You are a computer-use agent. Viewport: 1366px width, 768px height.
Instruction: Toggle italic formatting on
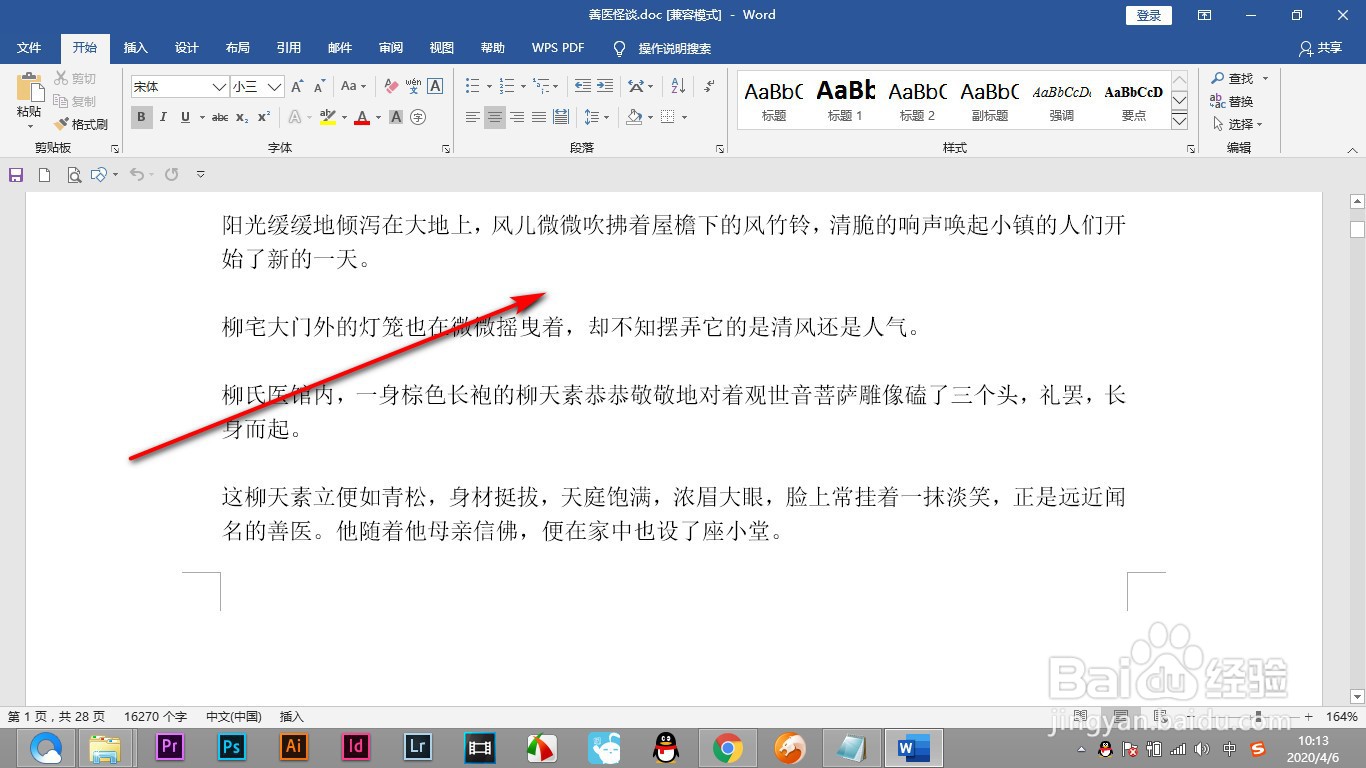164,117
